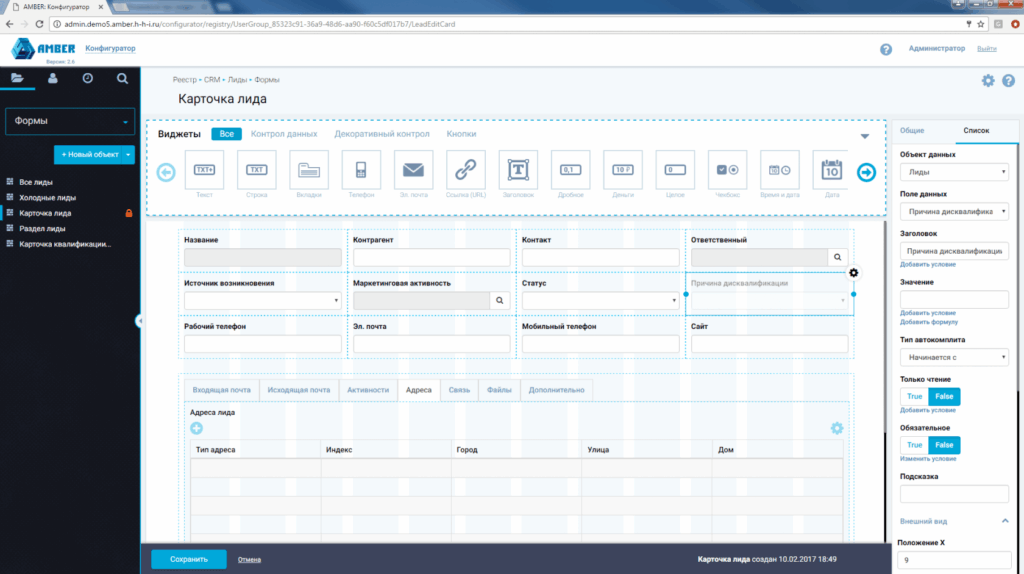
Task: Set Только чтение to True
Action: pos(914,396)
